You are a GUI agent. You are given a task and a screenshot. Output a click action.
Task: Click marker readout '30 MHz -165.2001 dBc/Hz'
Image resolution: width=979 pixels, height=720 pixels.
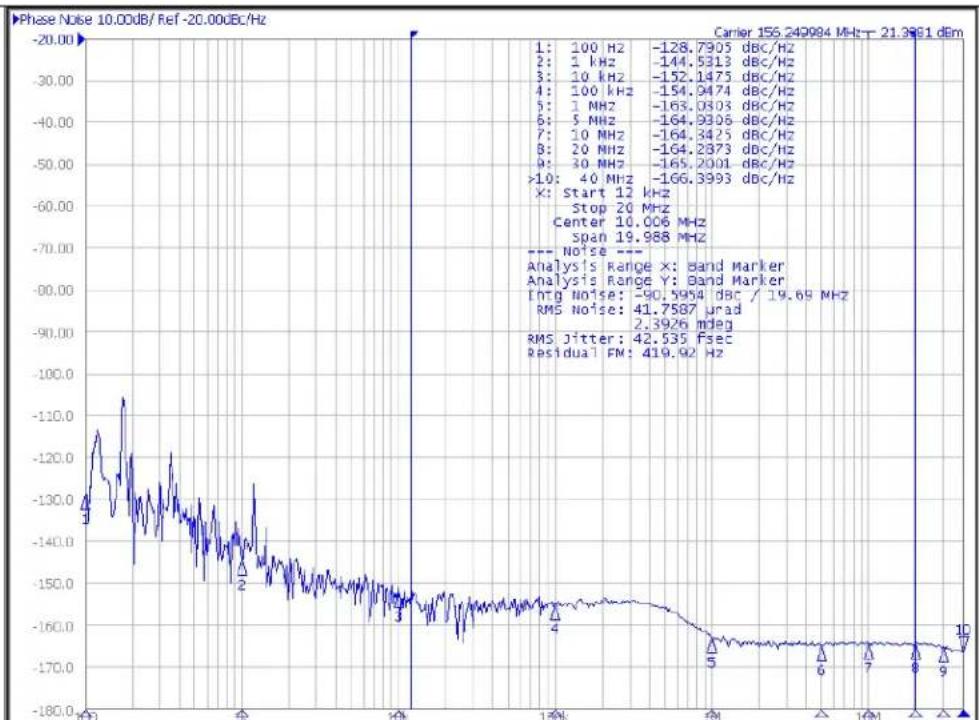[x=664, y=164]
